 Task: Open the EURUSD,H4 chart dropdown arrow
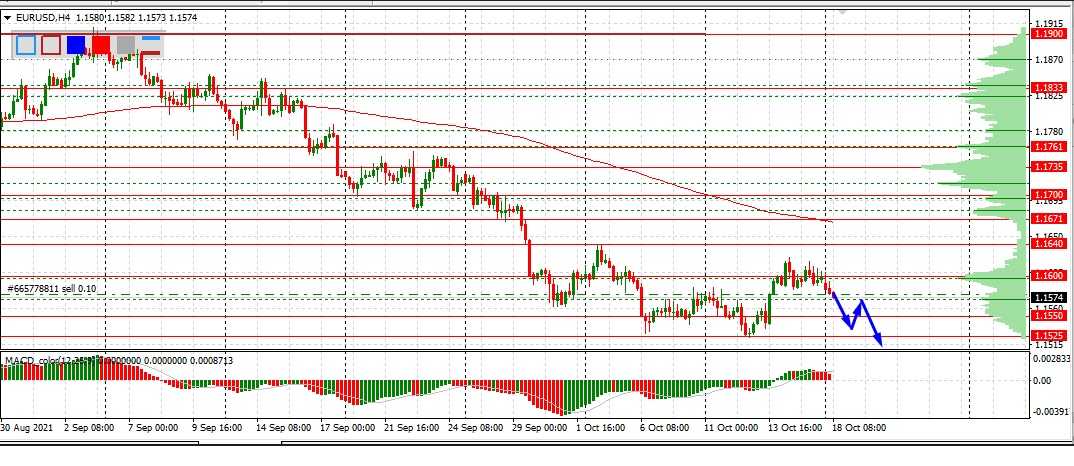[x=9, y=18]
